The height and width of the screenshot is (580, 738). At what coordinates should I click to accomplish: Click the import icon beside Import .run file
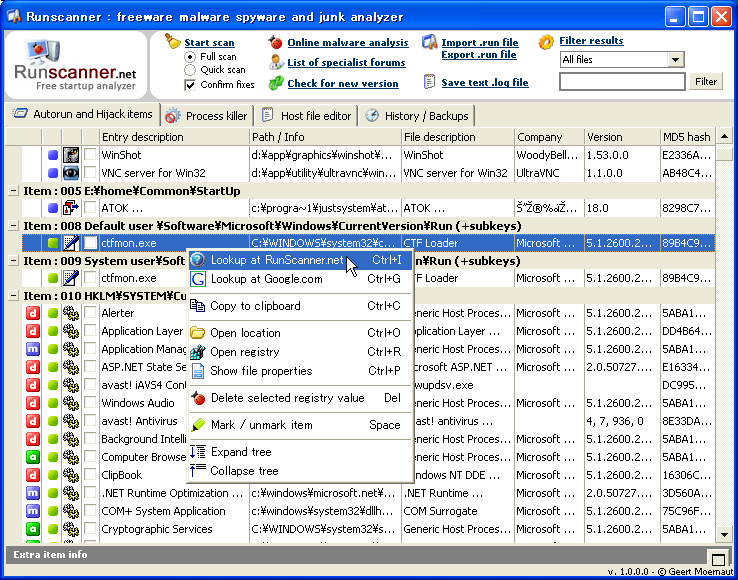(430, 42)
